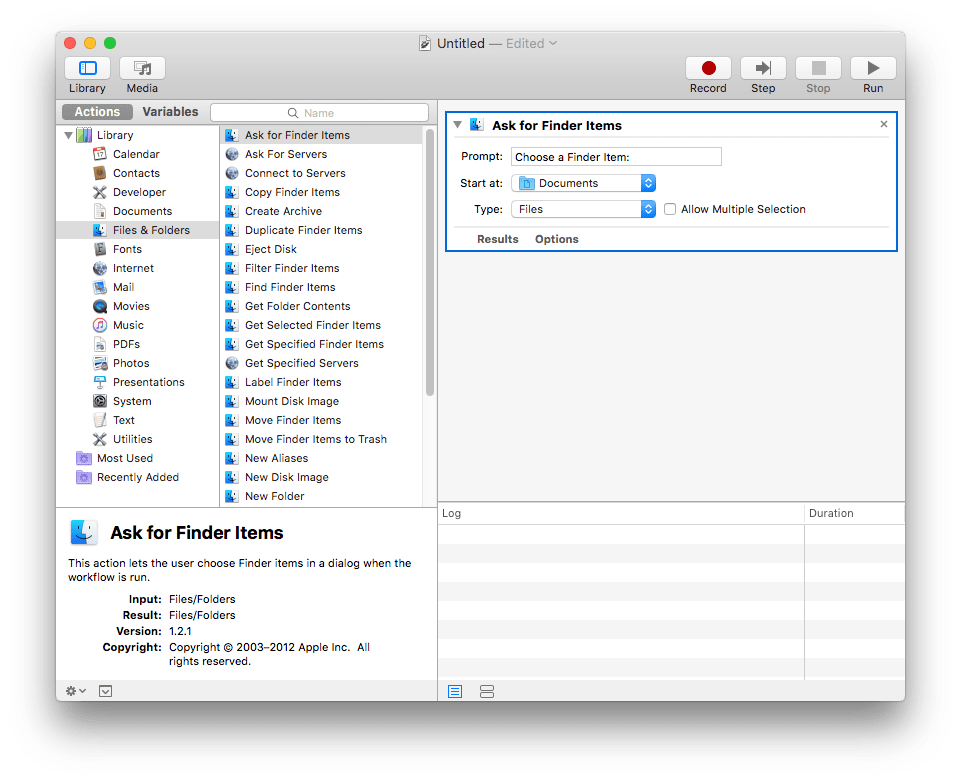Viewport: 961px width, 781px height.
Task: Select Copy Finder Items action
Action: pos(321,192)
